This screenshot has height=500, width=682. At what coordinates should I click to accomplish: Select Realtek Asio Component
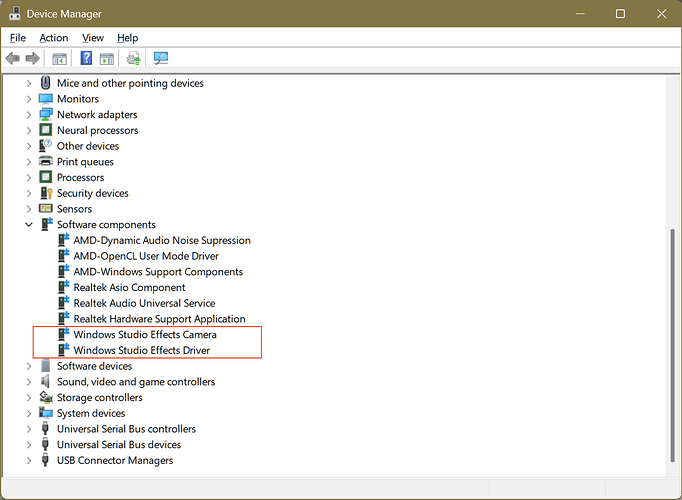click(129, 287)
